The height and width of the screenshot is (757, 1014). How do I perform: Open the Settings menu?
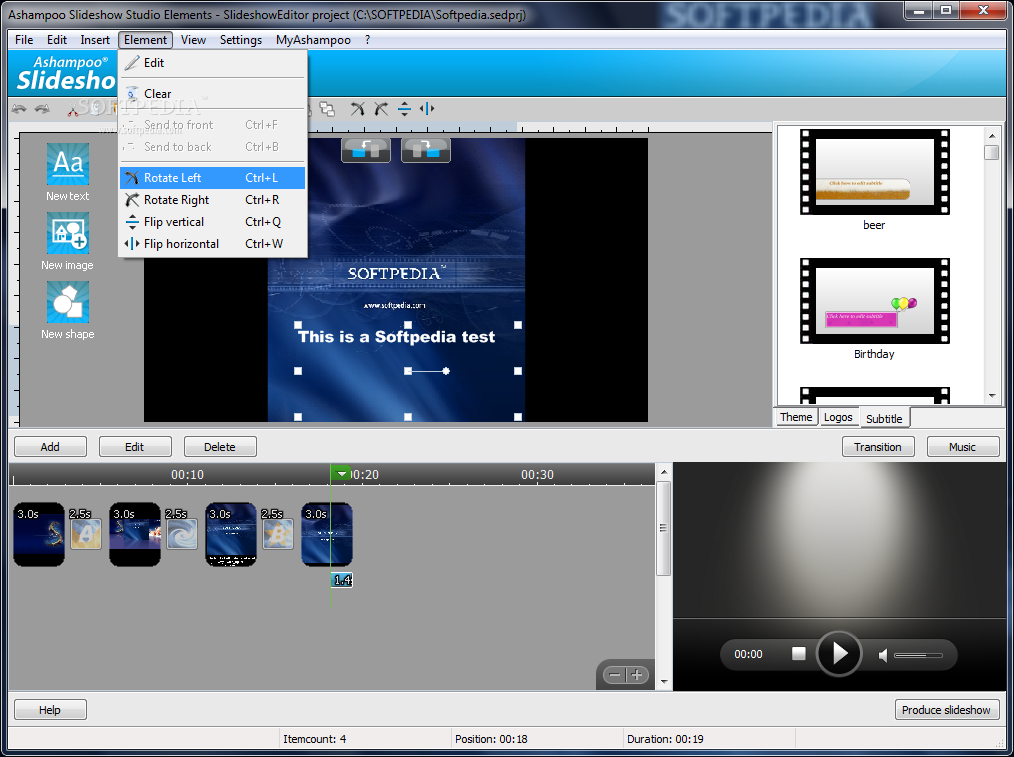tap(241, 40)
